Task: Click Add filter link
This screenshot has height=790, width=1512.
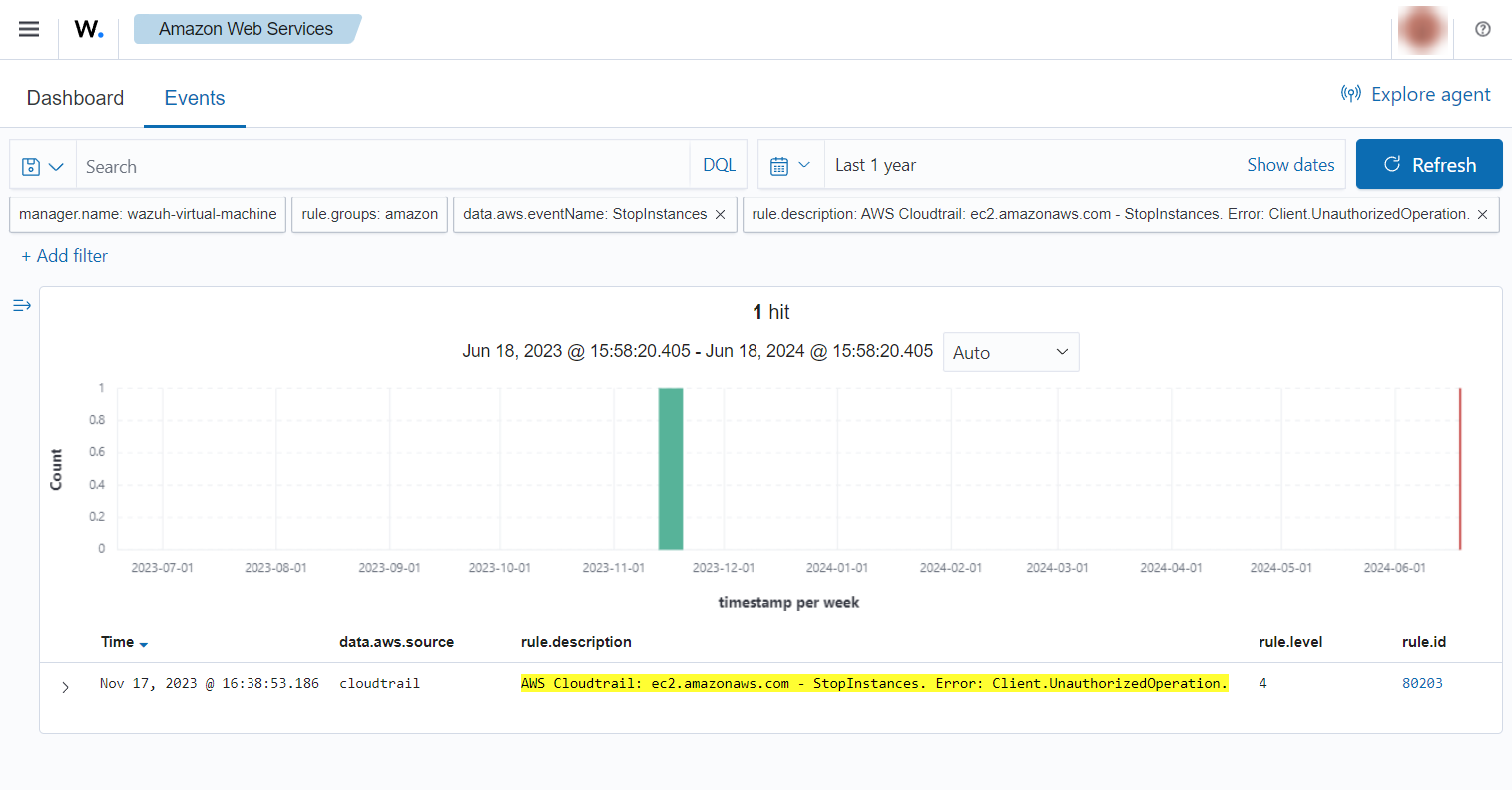Action: (65, 256)
